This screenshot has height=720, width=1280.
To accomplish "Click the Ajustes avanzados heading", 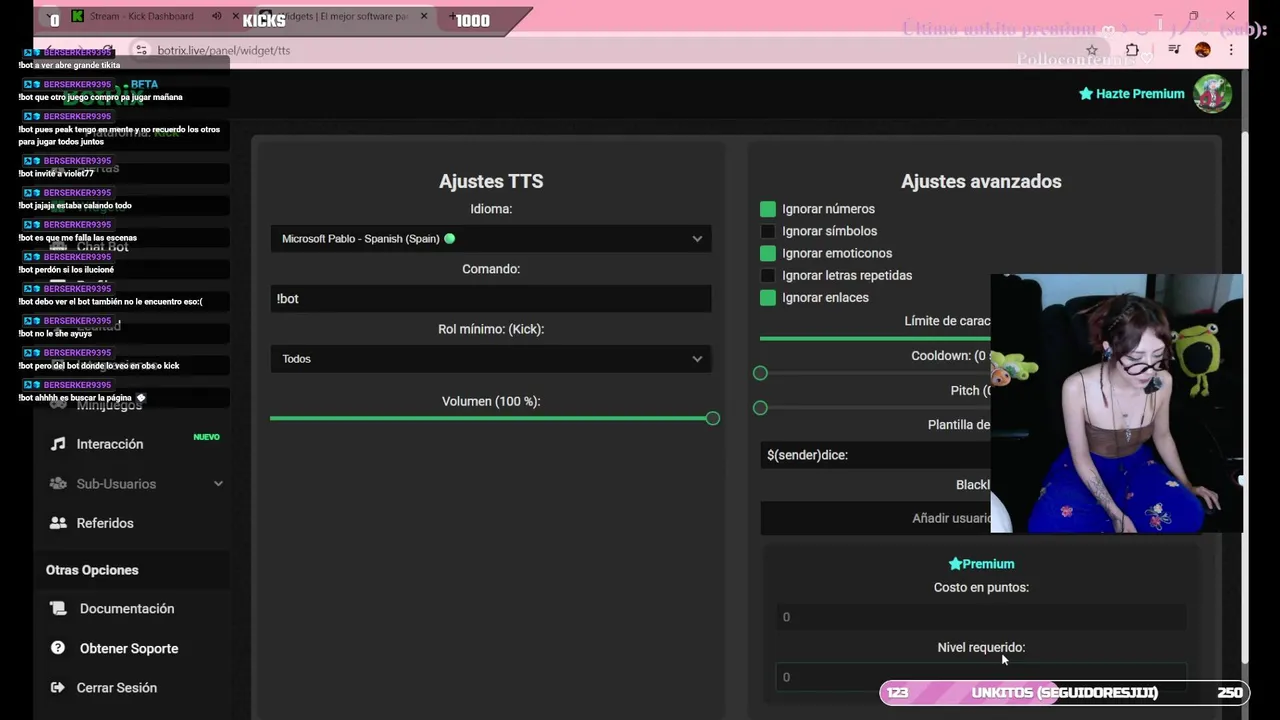I will pyautogui.click(x=981, y=181).
